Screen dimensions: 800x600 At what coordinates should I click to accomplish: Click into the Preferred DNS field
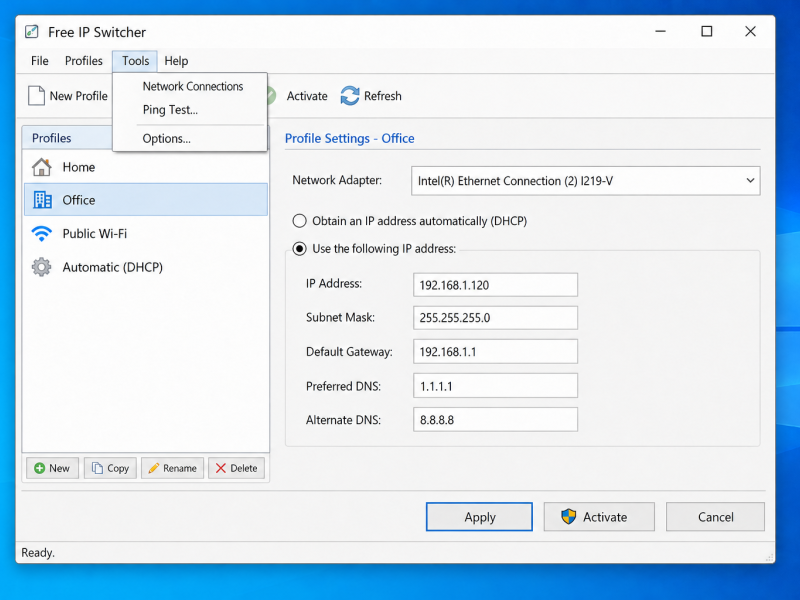[x=495, y=386]
